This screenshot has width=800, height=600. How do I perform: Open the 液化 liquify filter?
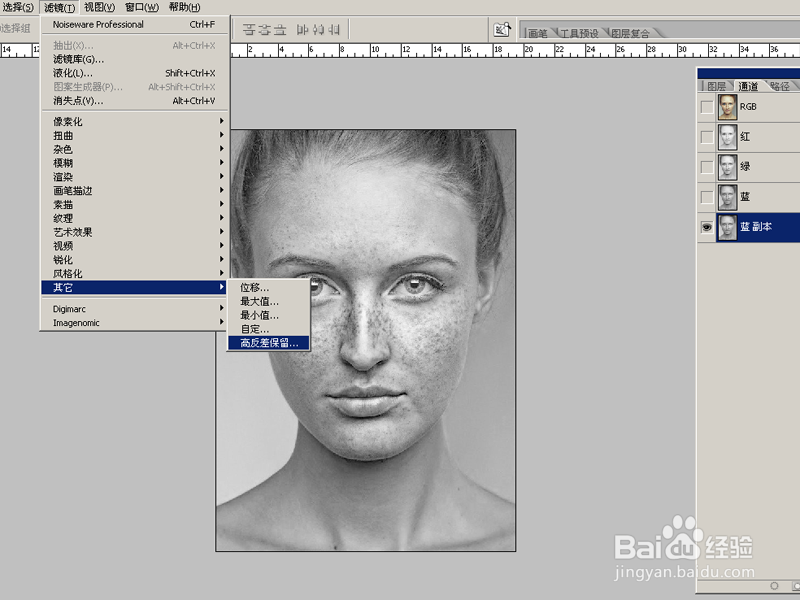point(135,73)
